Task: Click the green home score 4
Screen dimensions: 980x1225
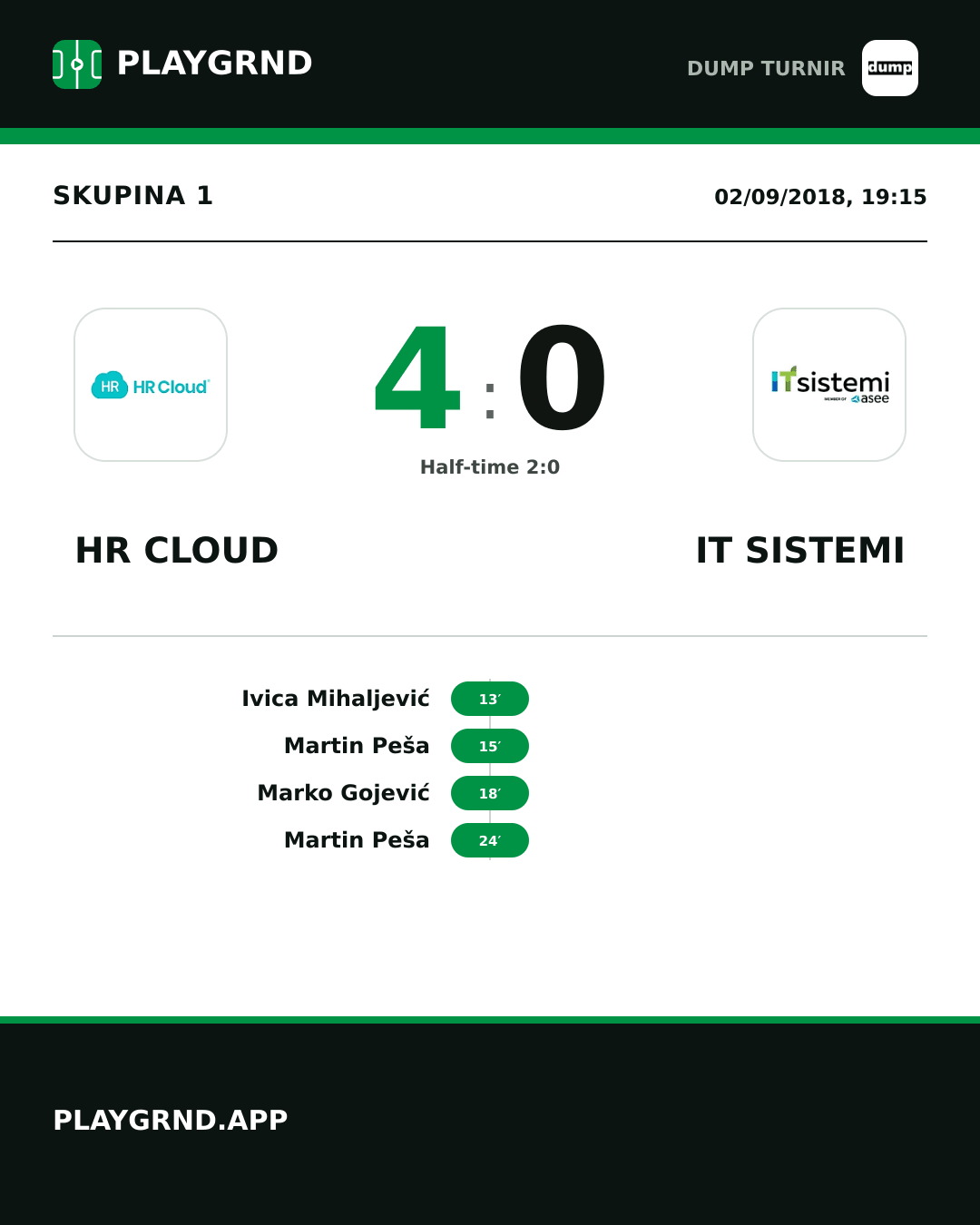Action: [x=418, y=379]
